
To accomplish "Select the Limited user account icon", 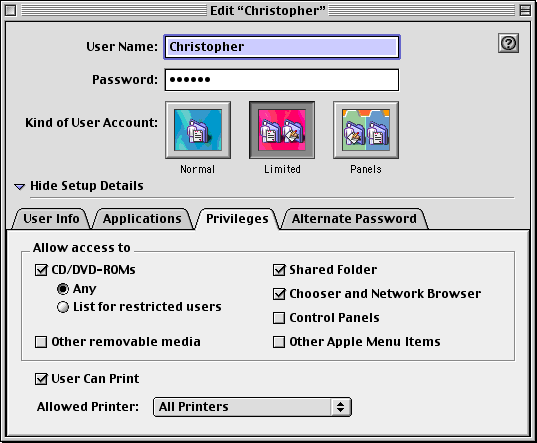I will [x=282, y=130].
